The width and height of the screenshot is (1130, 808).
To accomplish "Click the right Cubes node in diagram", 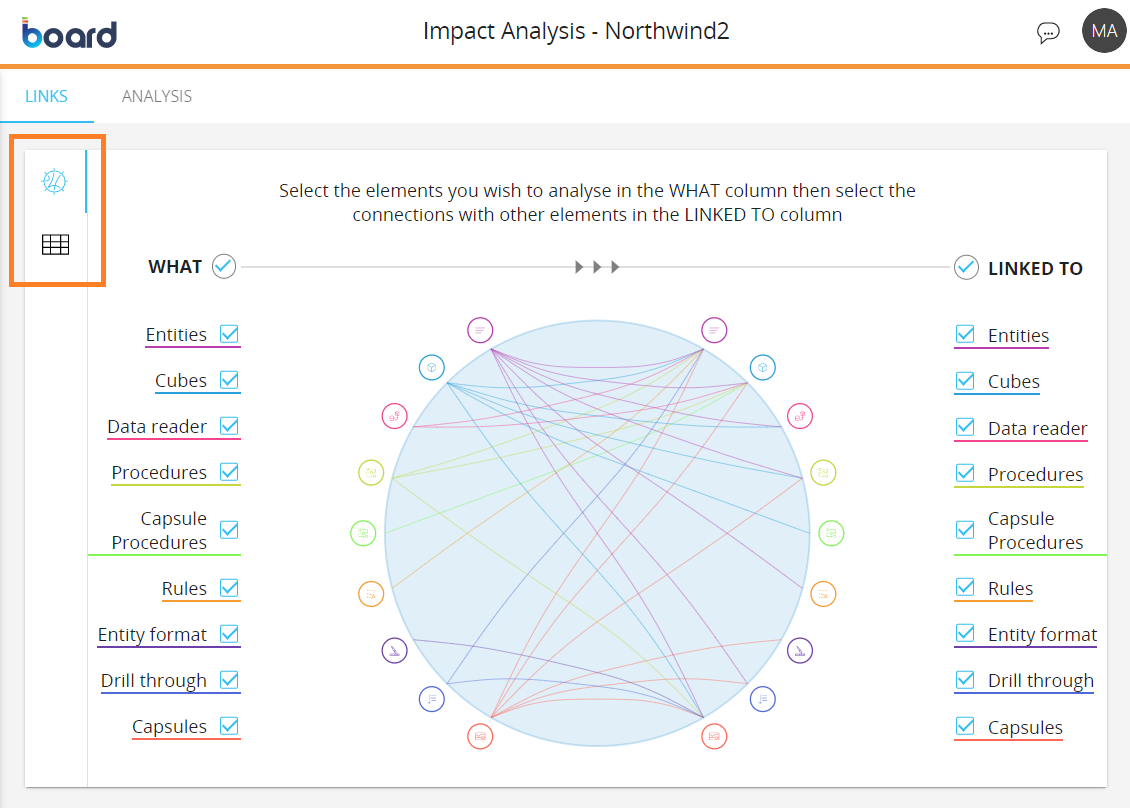I will click(x=763, y=368).
